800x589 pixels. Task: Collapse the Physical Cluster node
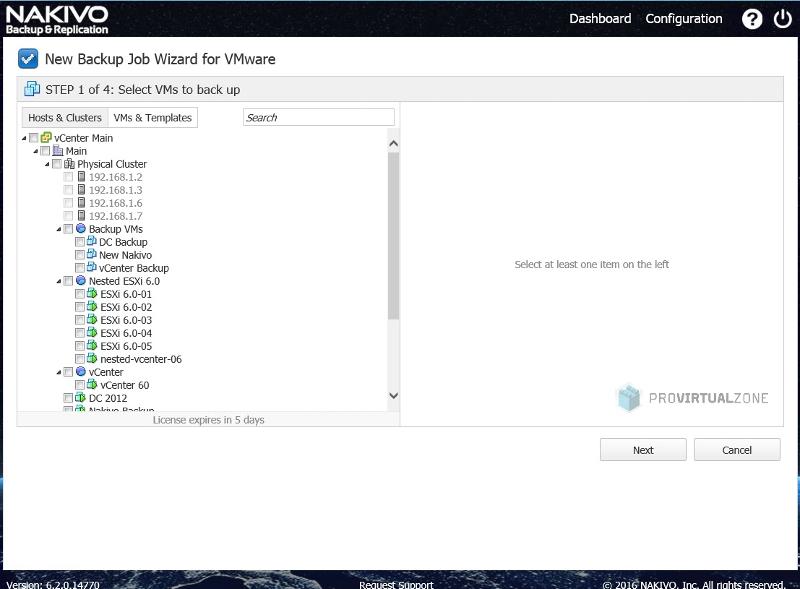[x=47, y=164]
